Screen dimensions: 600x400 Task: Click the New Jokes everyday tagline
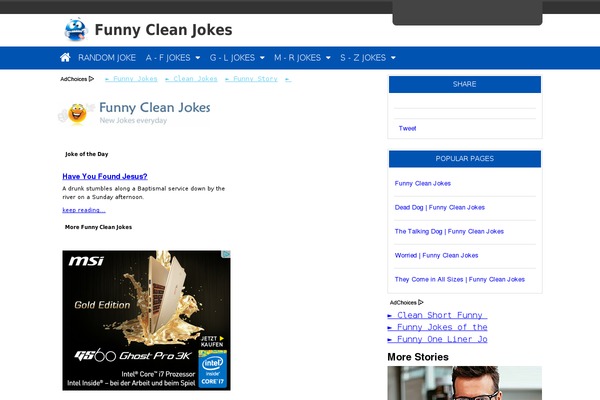point(133,121)
